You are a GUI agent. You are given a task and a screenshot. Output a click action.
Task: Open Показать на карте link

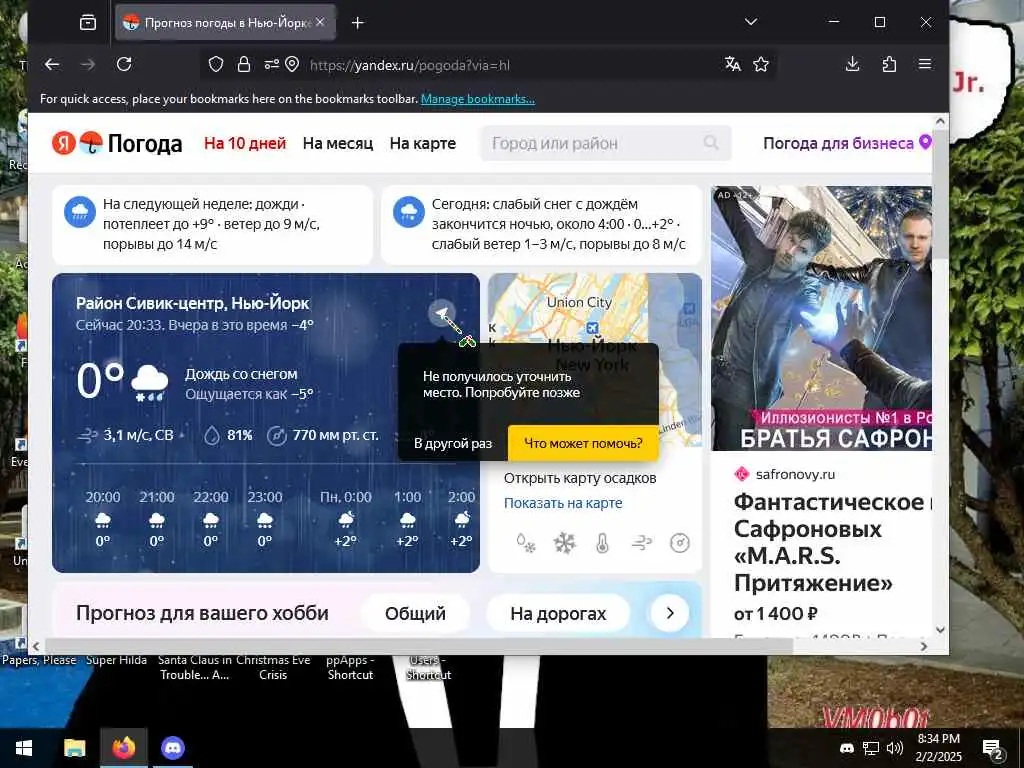pos(563,503)
